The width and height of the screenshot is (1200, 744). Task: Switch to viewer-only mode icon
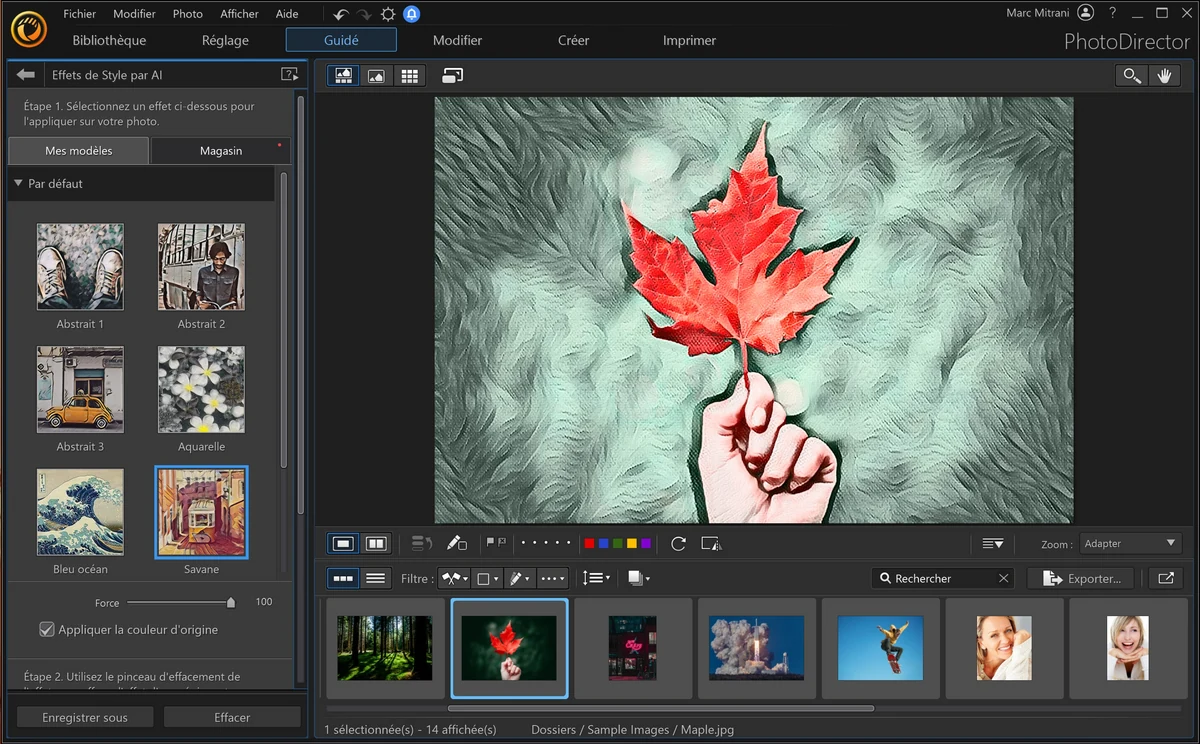376,76
